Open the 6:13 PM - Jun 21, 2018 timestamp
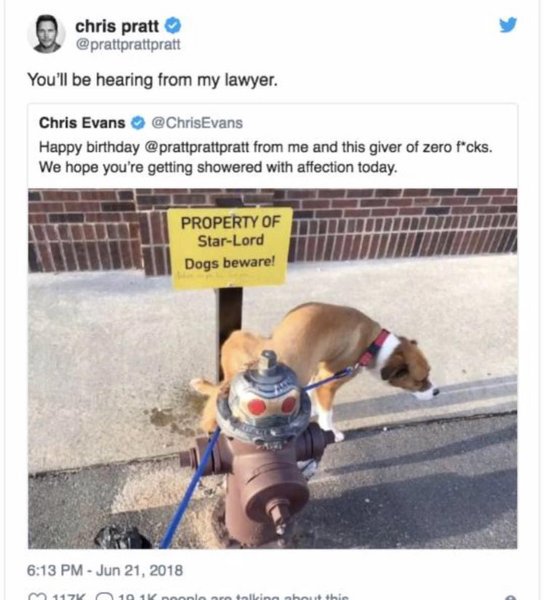This screenshot has width=545, height=600. [x=105, y=570]
